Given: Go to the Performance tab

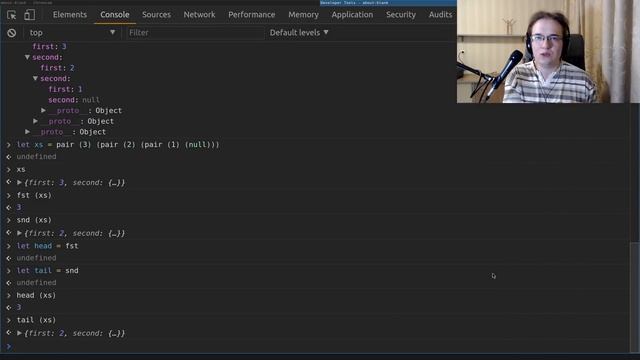Looking at the screenshot, I should tap(251, 15).
